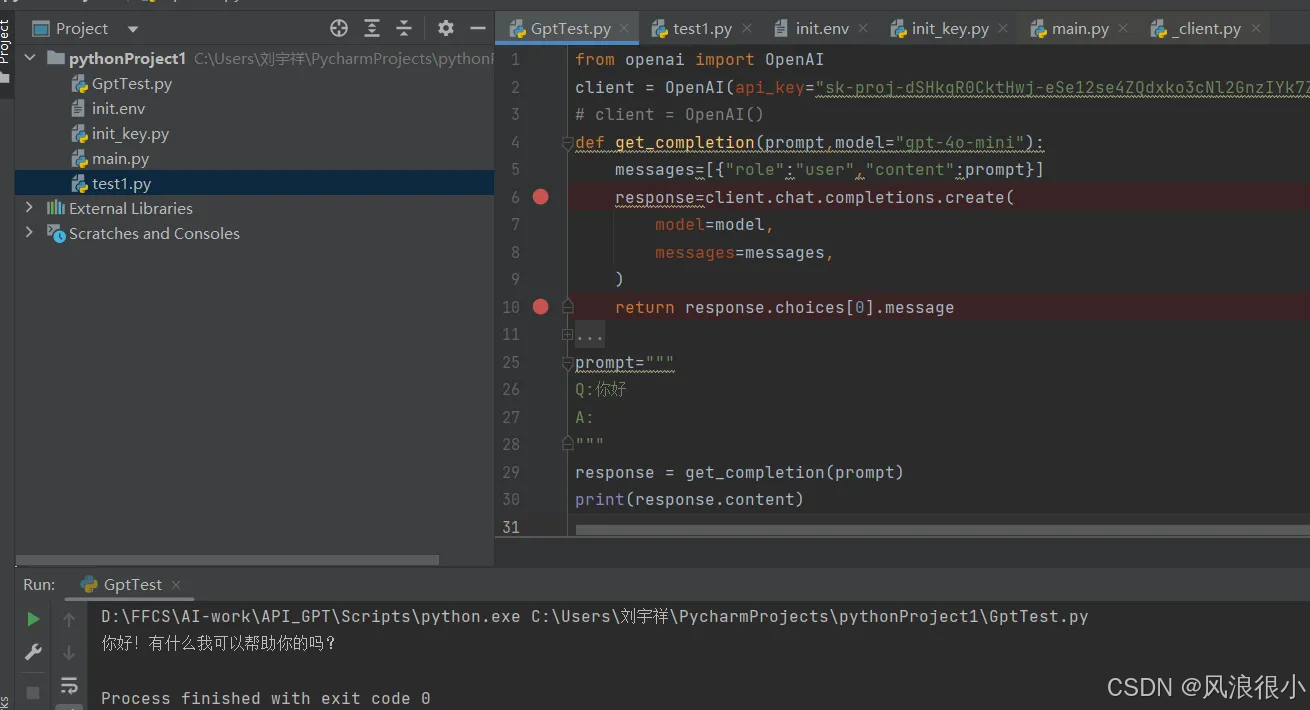The image size is (1310, 710).
Task: Click on 'gpt-4o-mini' model string
Action: click(x=960, y=143)
